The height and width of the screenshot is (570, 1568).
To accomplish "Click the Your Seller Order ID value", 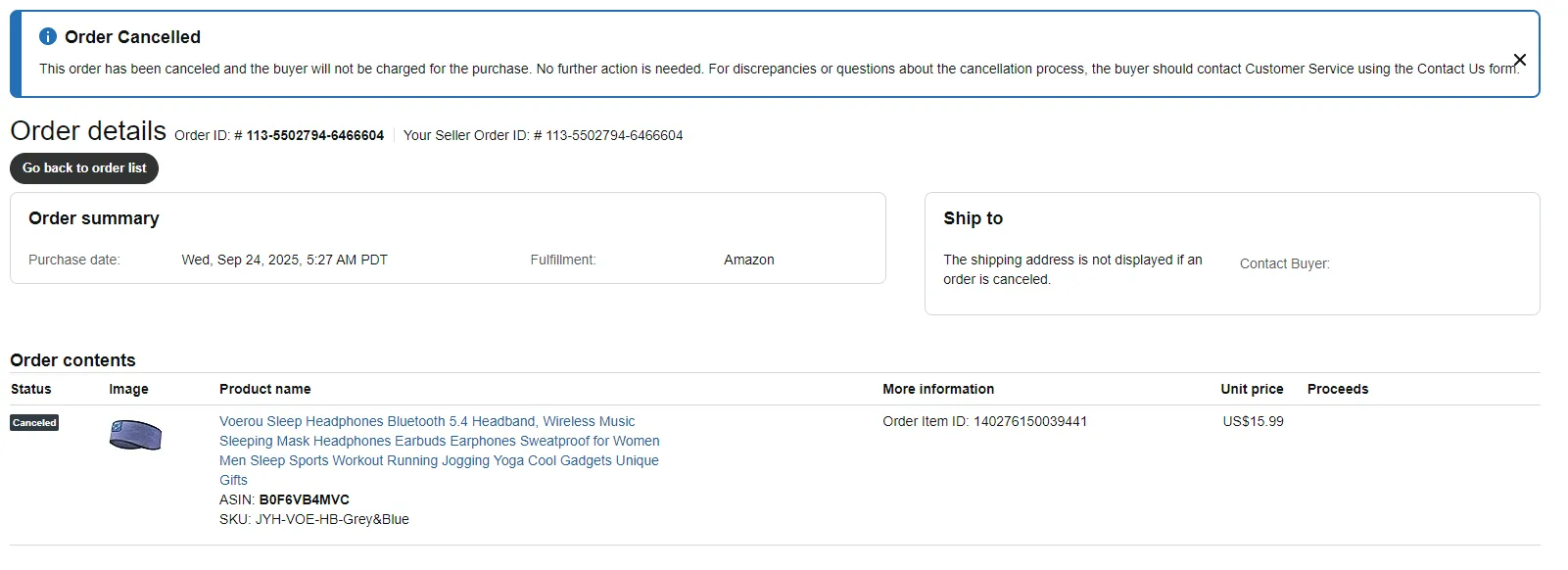I will point(614,136).
